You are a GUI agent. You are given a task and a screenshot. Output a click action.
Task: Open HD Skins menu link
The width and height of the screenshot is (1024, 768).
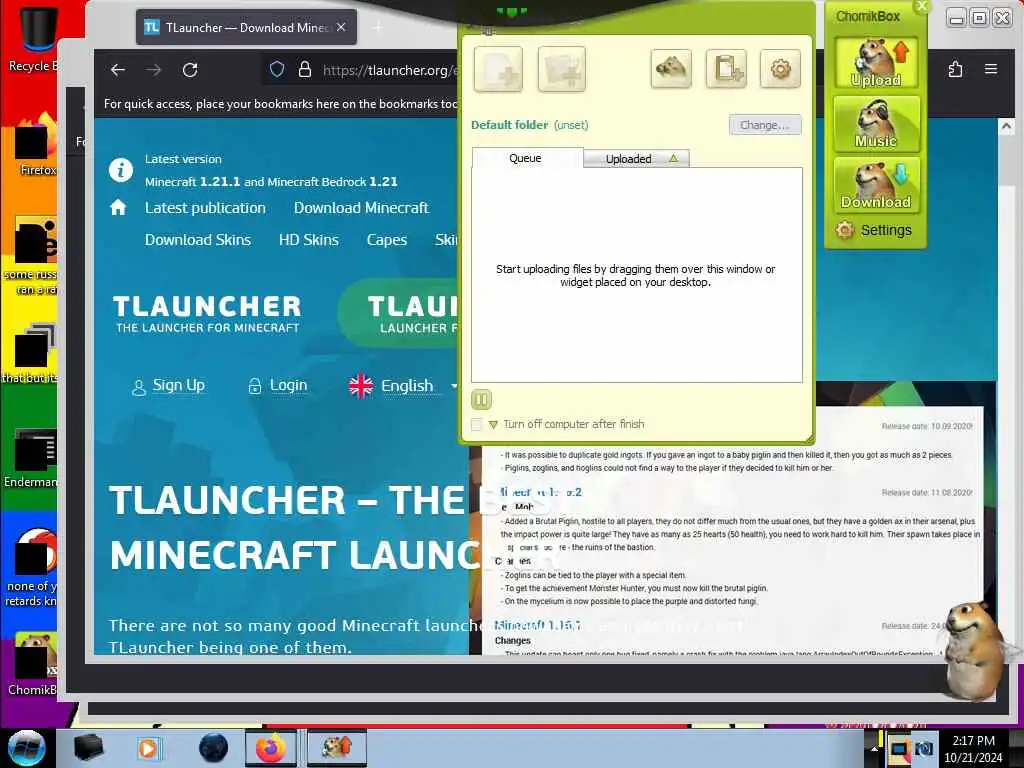(x=309, y=240)
